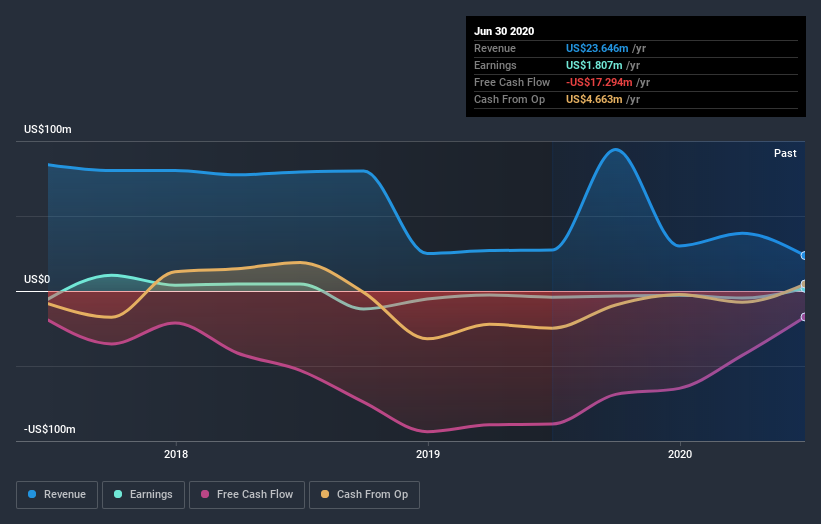
Task: Toggle the Cash From Op legend button
Action: click(364, 495)
